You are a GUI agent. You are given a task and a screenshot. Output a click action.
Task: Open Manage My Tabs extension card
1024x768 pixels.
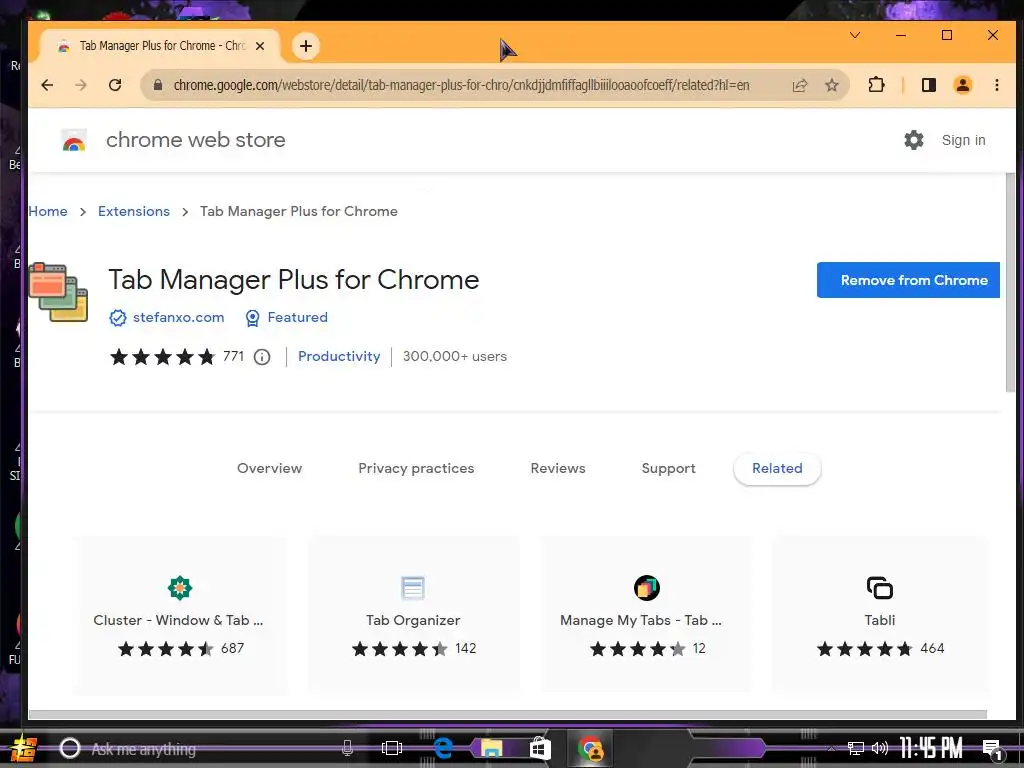pos(647,614)
